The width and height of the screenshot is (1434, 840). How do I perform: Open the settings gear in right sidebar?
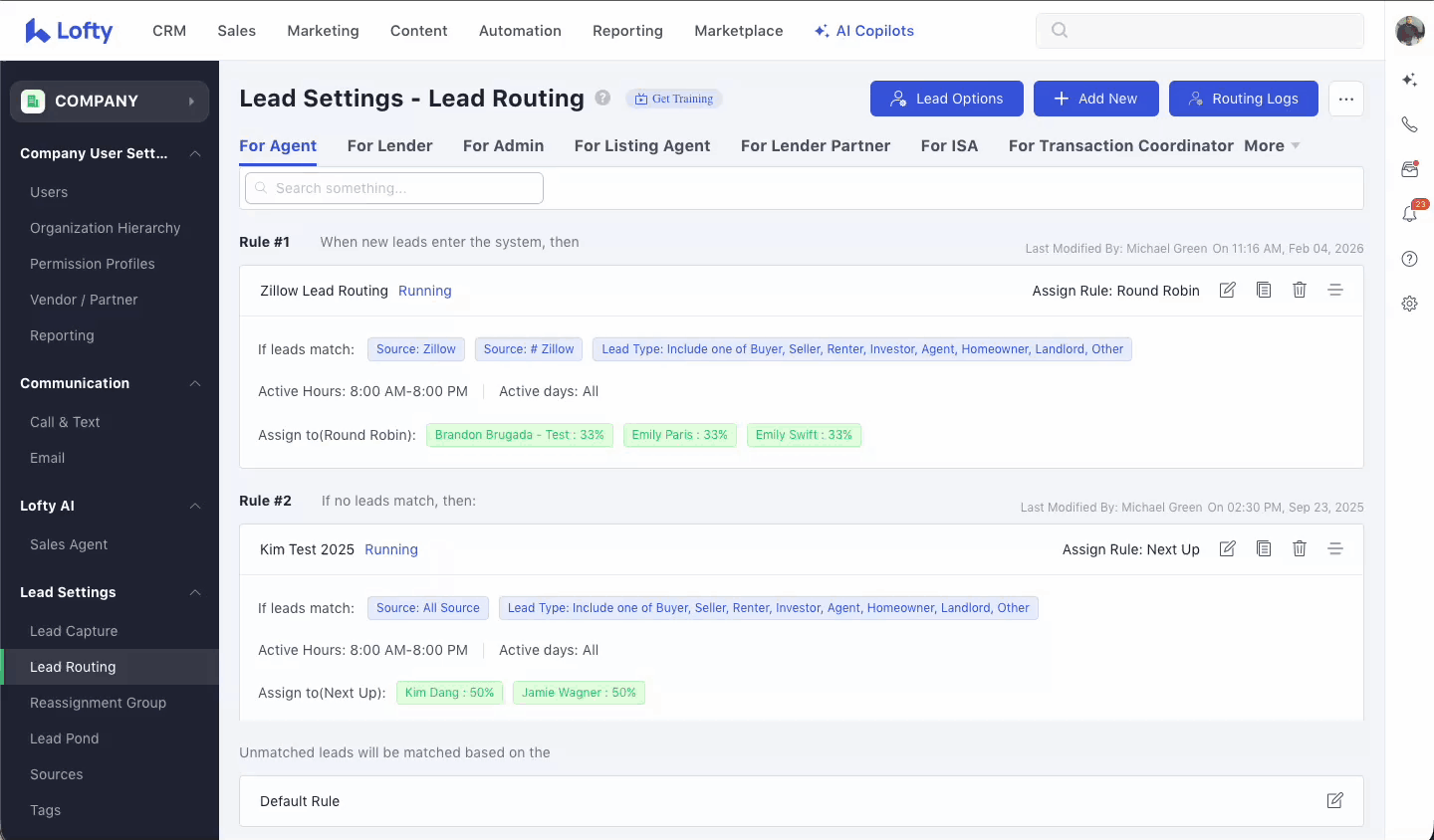[x=1409, y=304]
